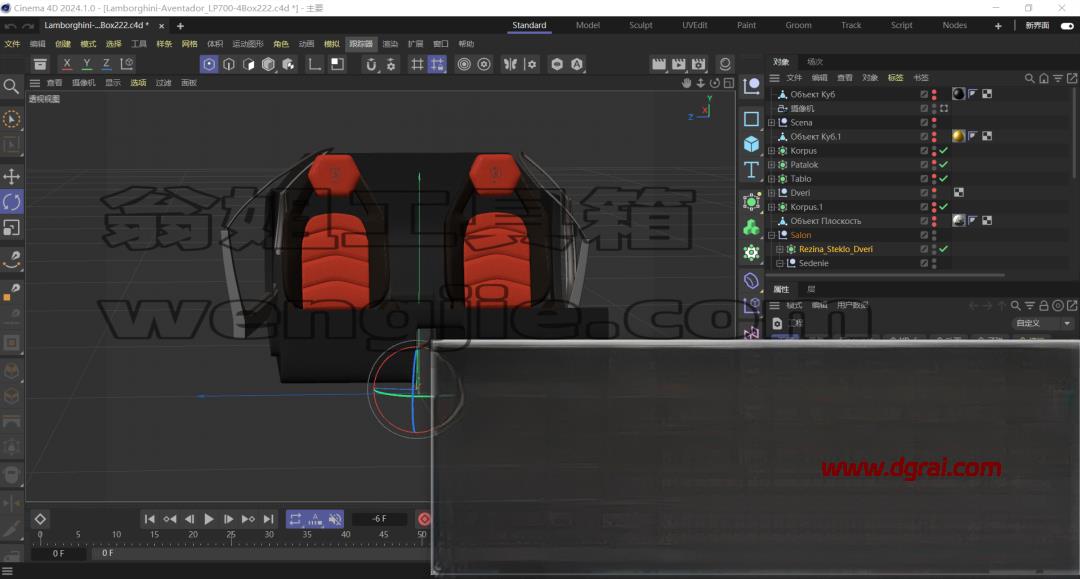1080x579 pixels.
Task: Select the Move tool in left toolbar
Action: 12,176
